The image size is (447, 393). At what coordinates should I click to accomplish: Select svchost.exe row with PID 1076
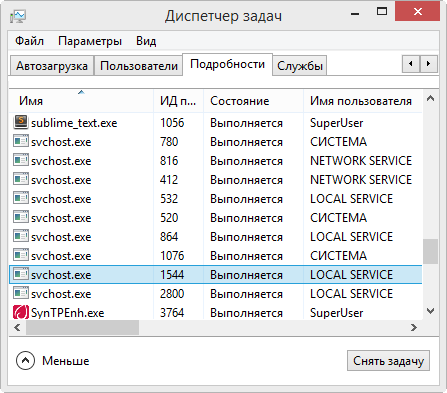point(216,255)
